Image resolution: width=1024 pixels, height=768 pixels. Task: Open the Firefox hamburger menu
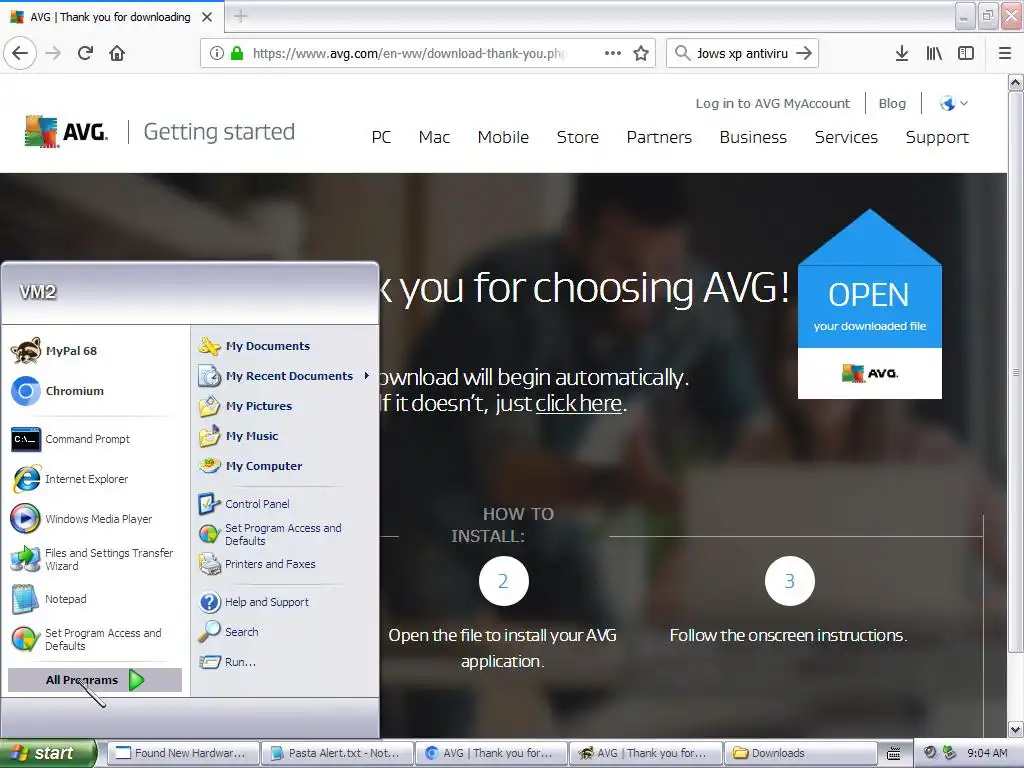click(1005, 53)
